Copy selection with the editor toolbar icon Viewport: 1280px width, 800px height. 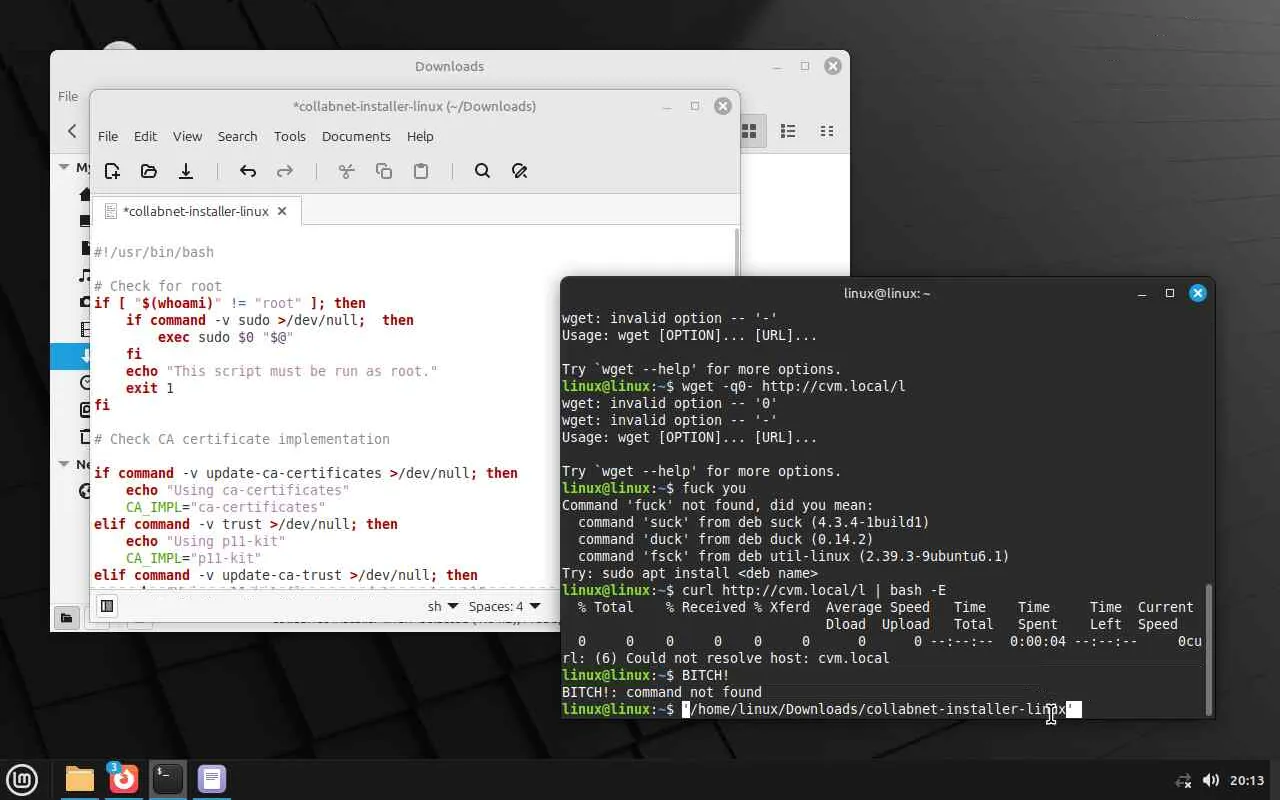(384, 171)
